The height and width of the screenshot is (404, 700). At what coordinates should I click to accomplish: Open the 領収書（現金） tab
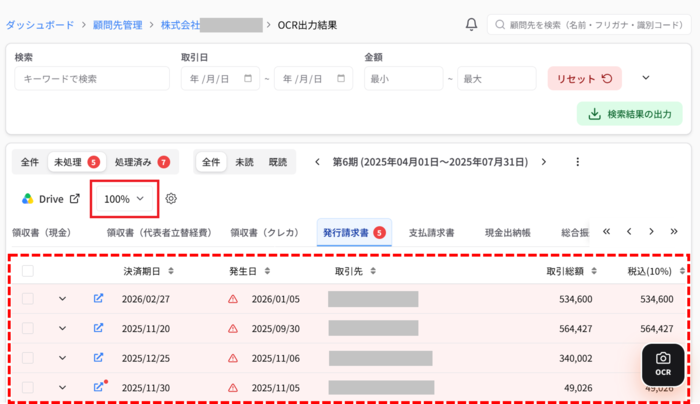point(42,233)
